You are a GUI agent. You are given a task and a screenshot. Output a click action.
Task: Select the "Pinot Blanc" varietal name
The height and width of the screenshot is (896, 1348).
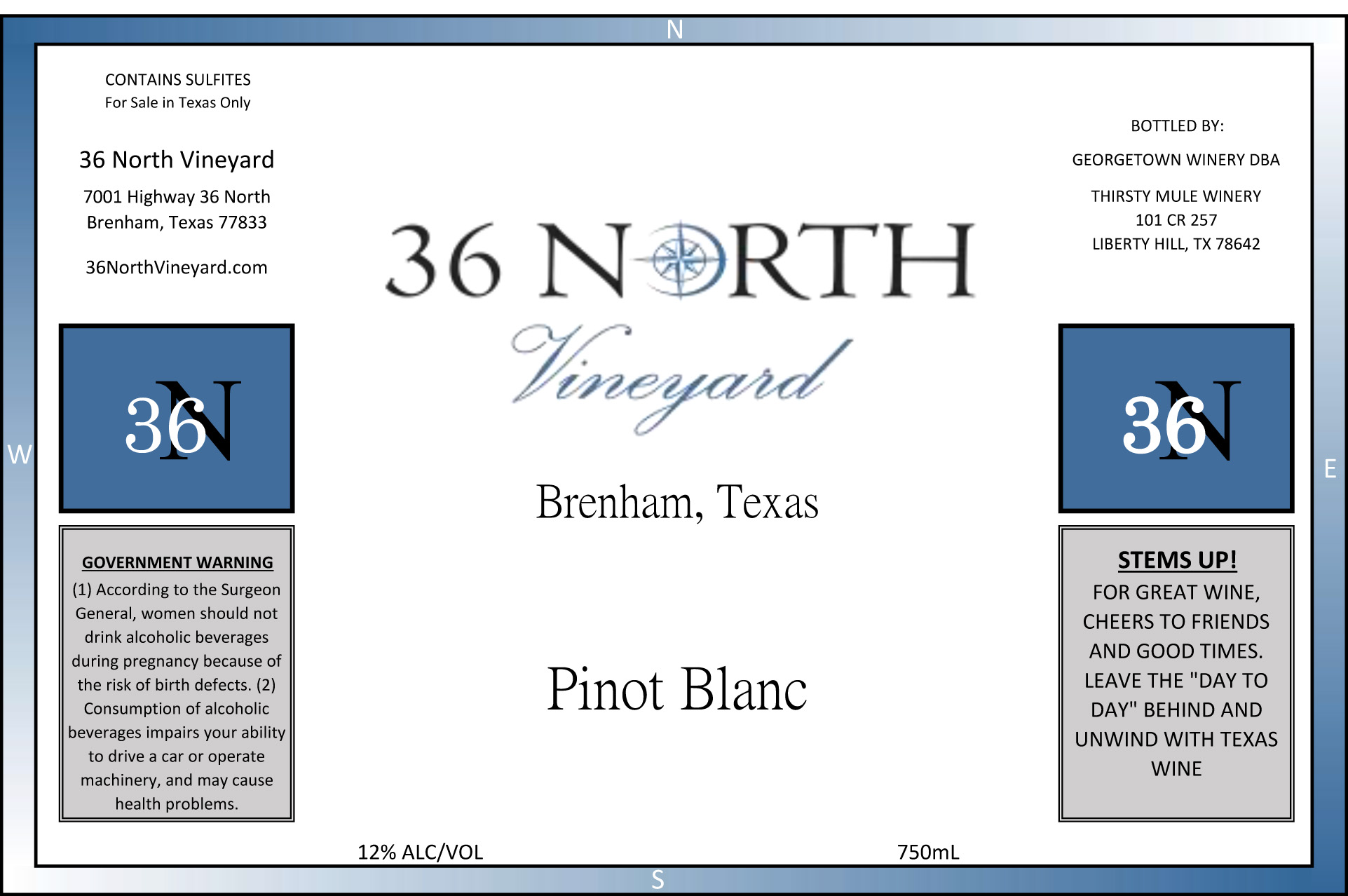click(677, 688)
